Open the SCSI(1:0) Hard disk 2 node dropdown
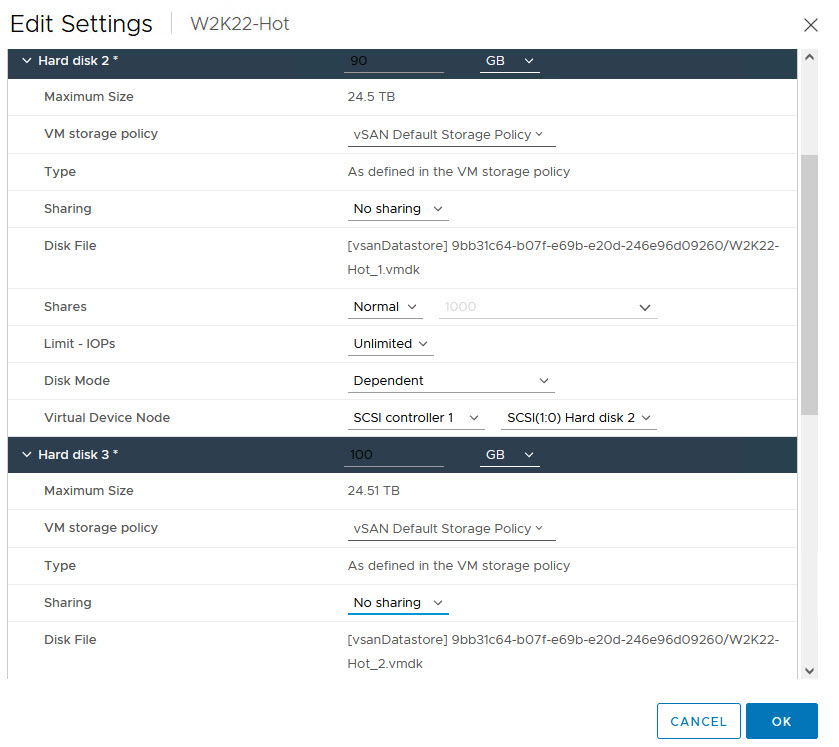The width and height of the screenshot is (839, 747). (x=578, y=418)
